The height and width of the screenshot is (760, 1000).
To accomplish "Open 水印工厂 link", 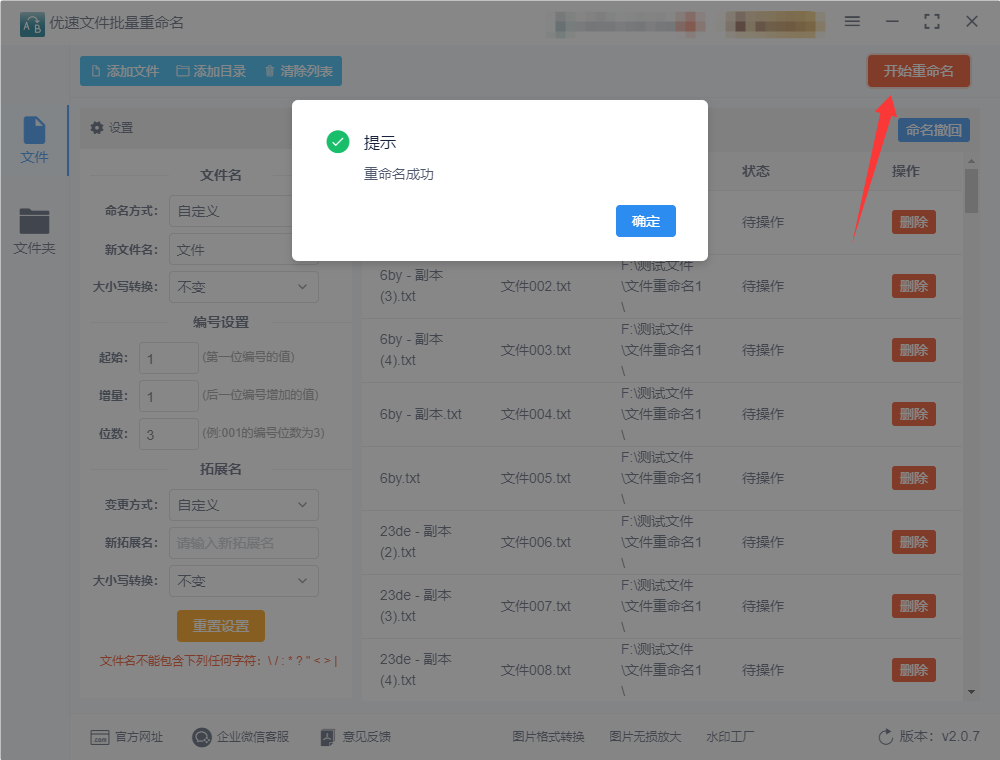I will click(x=730, y=737).
